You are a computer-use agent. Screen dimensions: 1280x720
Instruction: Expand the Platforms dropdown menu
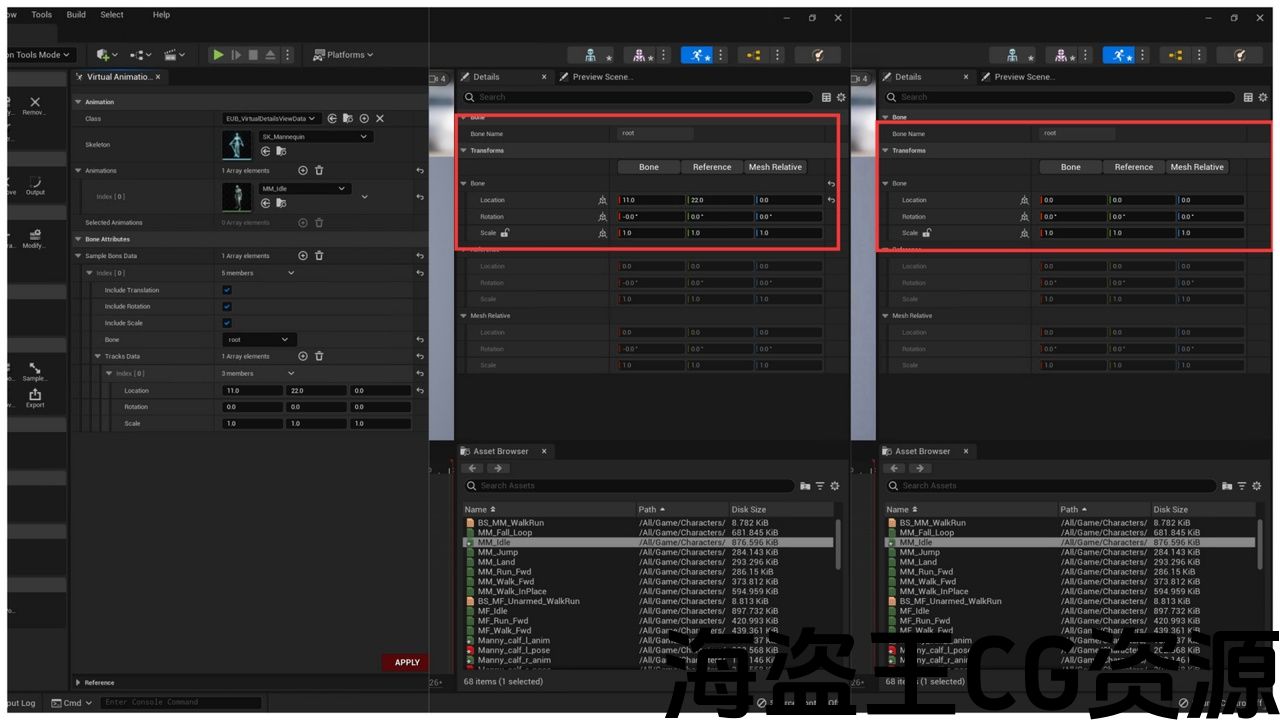[343, 55]
